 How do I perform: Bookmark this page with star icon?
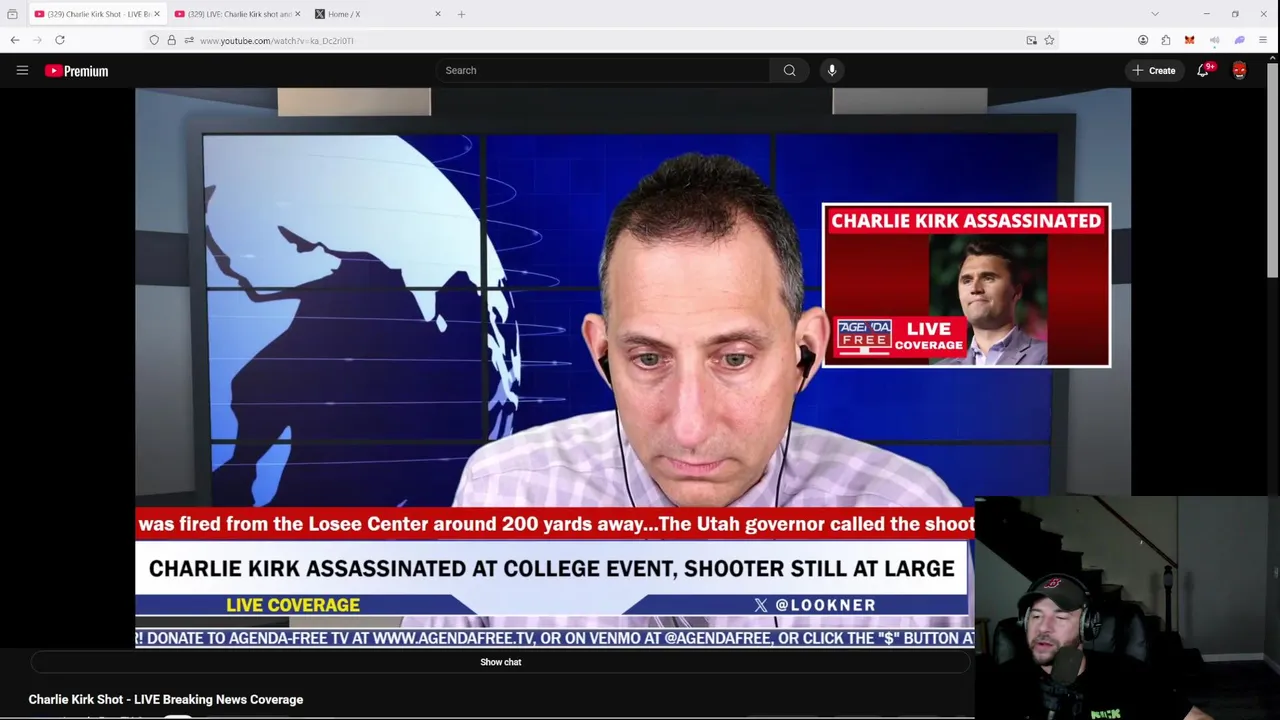pyautogui.click(x=1049, y=40)
